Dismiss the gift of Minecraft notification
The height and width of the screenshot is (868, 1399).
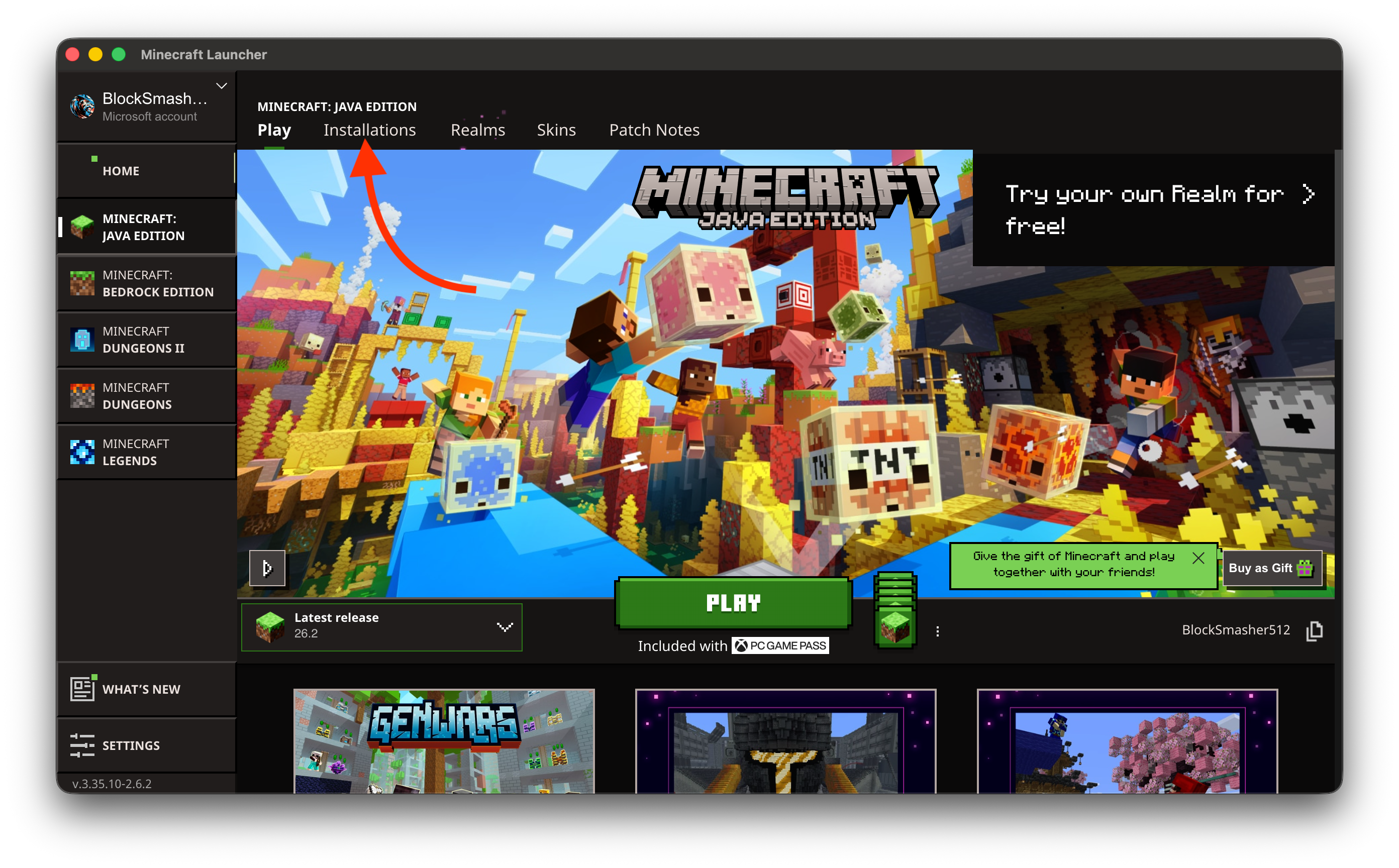click(x=1198, y=558)
